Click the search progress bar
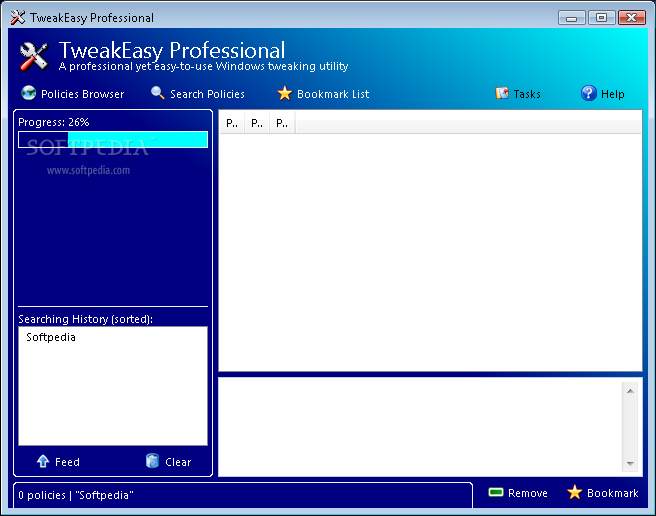This screenshot has height=516, width=656. point(113,139)
